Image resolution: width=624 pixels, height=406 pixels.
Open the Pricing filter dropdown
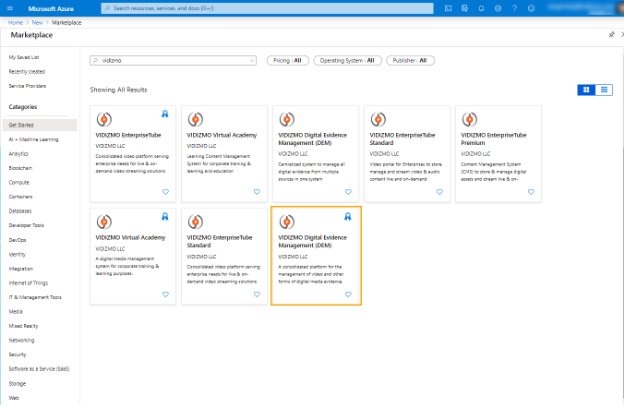click(x=287, y=60)
